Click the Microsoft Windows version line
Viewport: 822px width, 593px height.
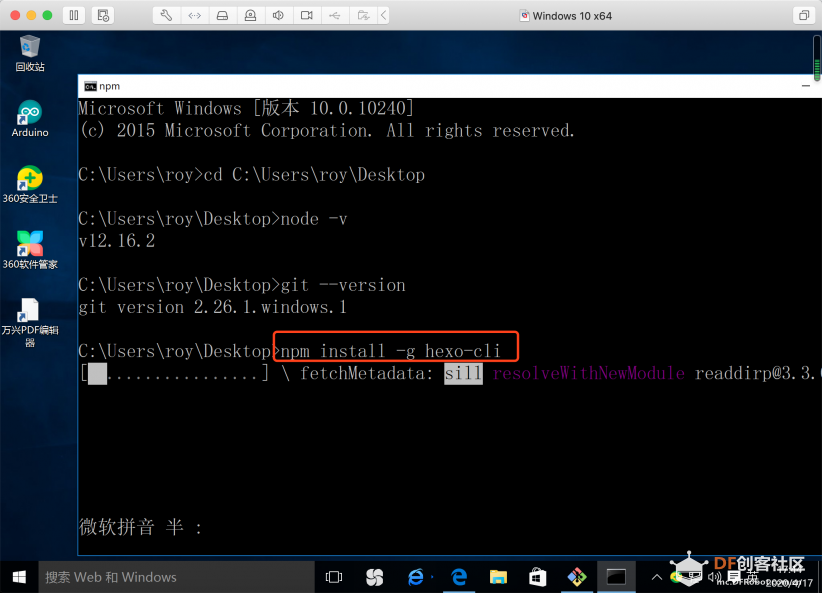pos(246,109)
